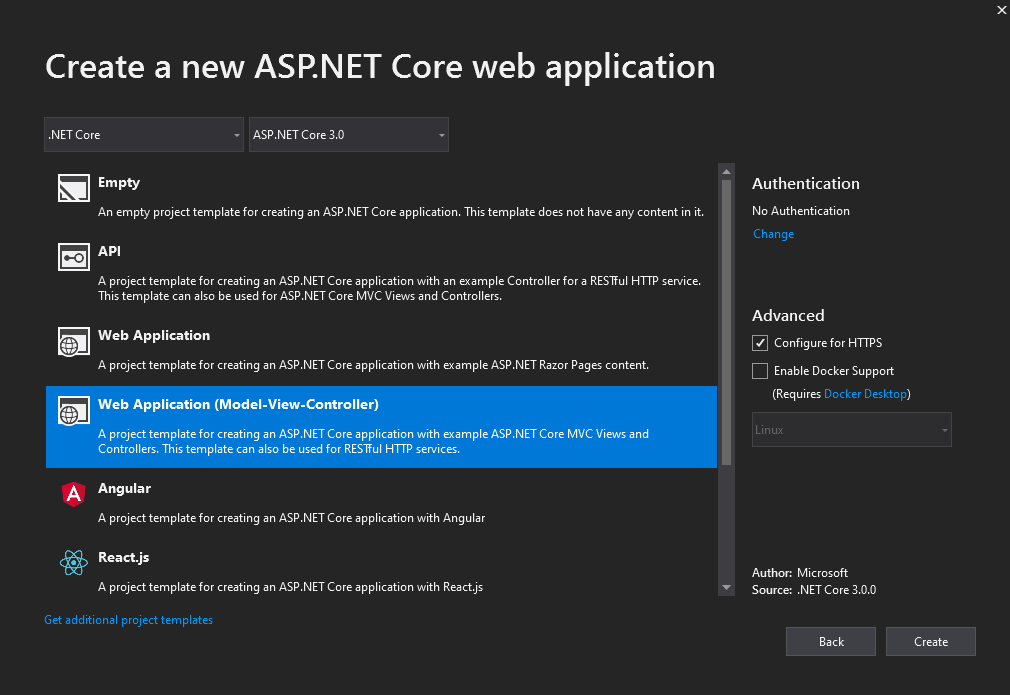The height and width of the screenshot is (695, 1010).
Task: Click the scrollbar down arrow
Action: click(x=726, y=587)
